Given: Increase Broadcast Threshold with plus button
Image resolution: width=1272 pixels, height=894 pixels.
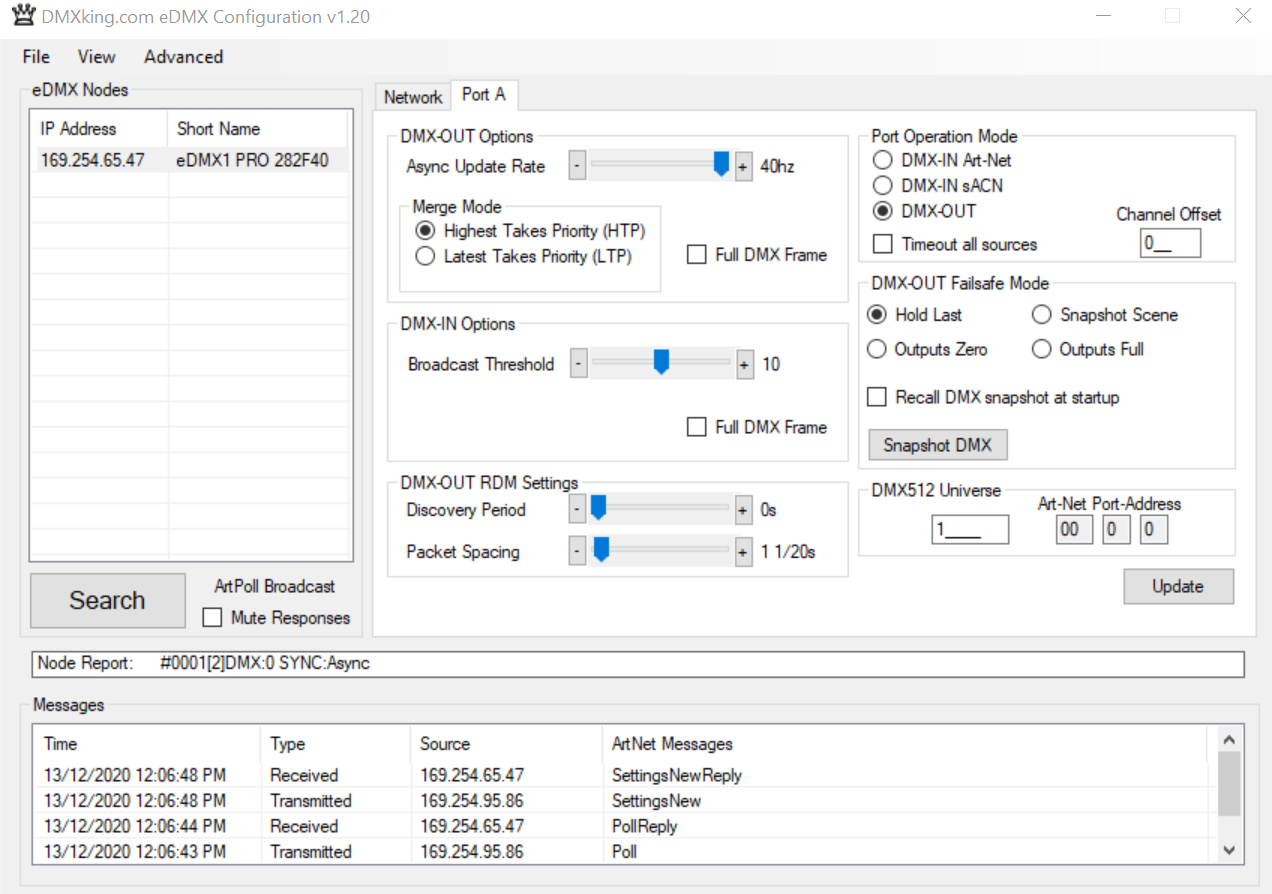Looking at the screenshot, I should point(744,364).
